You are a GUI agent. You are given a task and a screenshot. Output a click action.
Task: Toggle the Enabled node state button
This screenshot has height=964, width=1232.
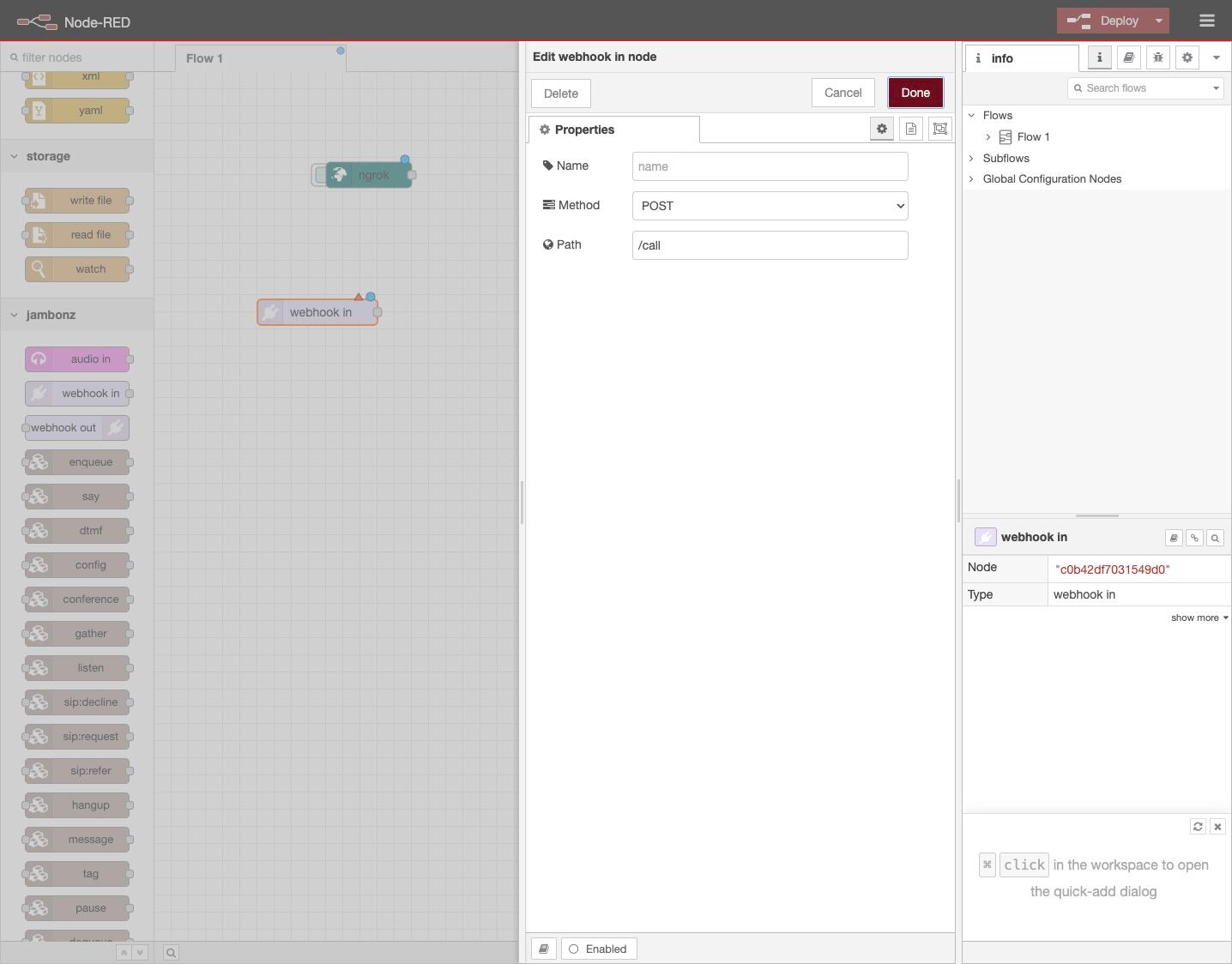pyautogui.click(x=598, y=949)
